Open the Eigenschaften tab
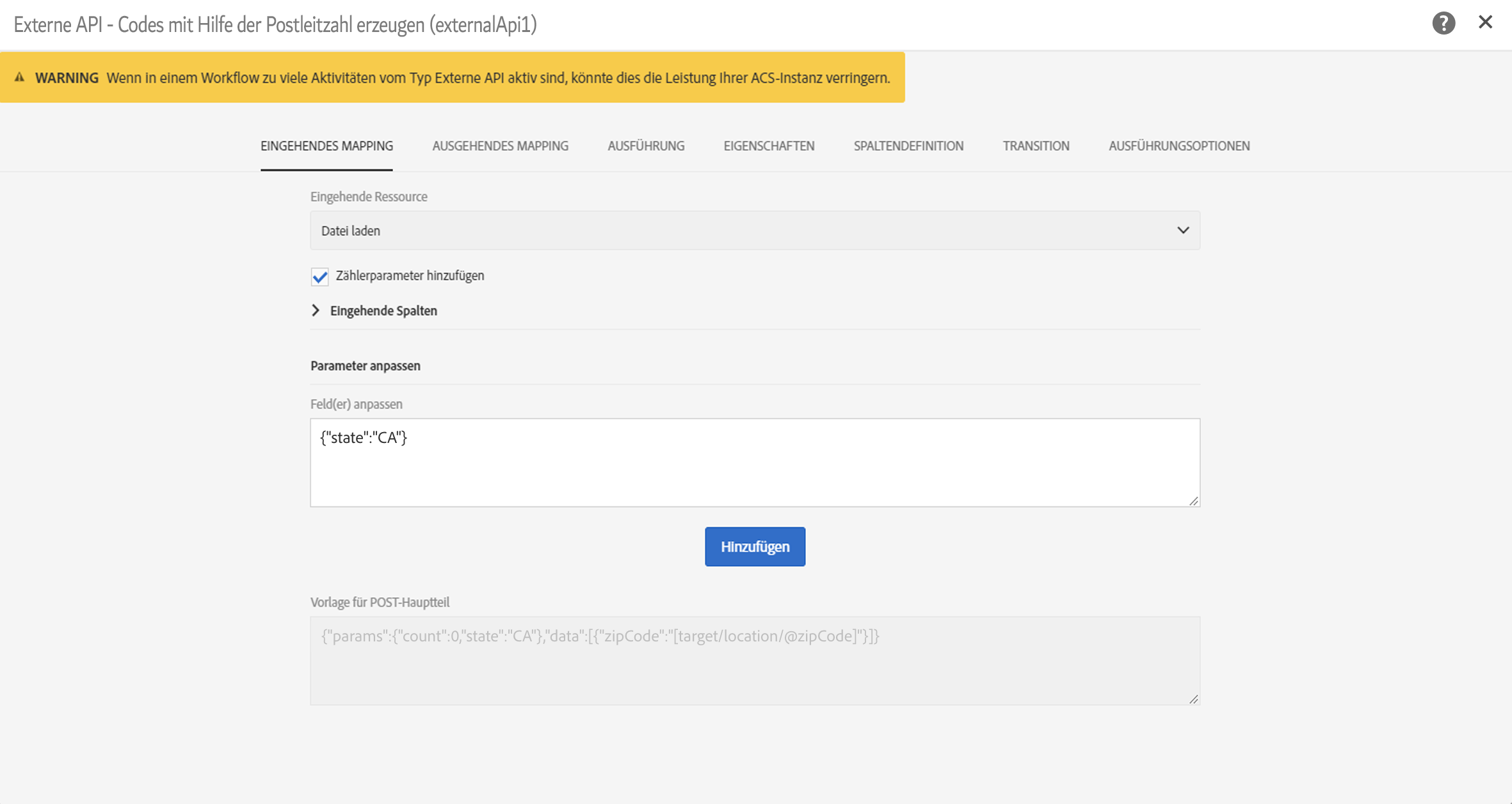Viewport: 1512px width, 804px height. click(x=768, y=146)
